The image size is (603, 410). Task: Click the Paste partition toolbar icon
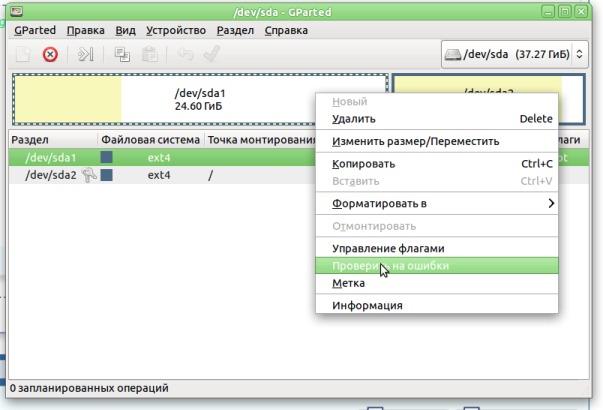(150, 54)
